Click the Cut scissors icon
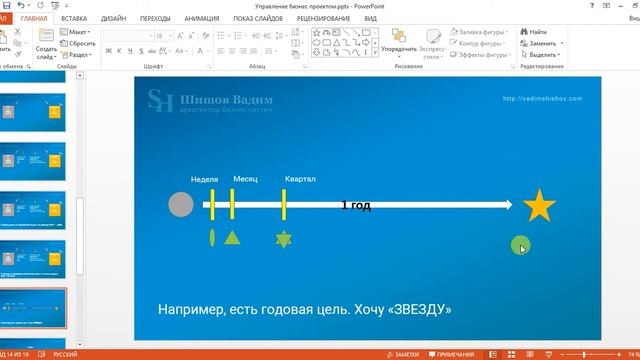This screenshot has width=640, height=360. pos(18,31)
